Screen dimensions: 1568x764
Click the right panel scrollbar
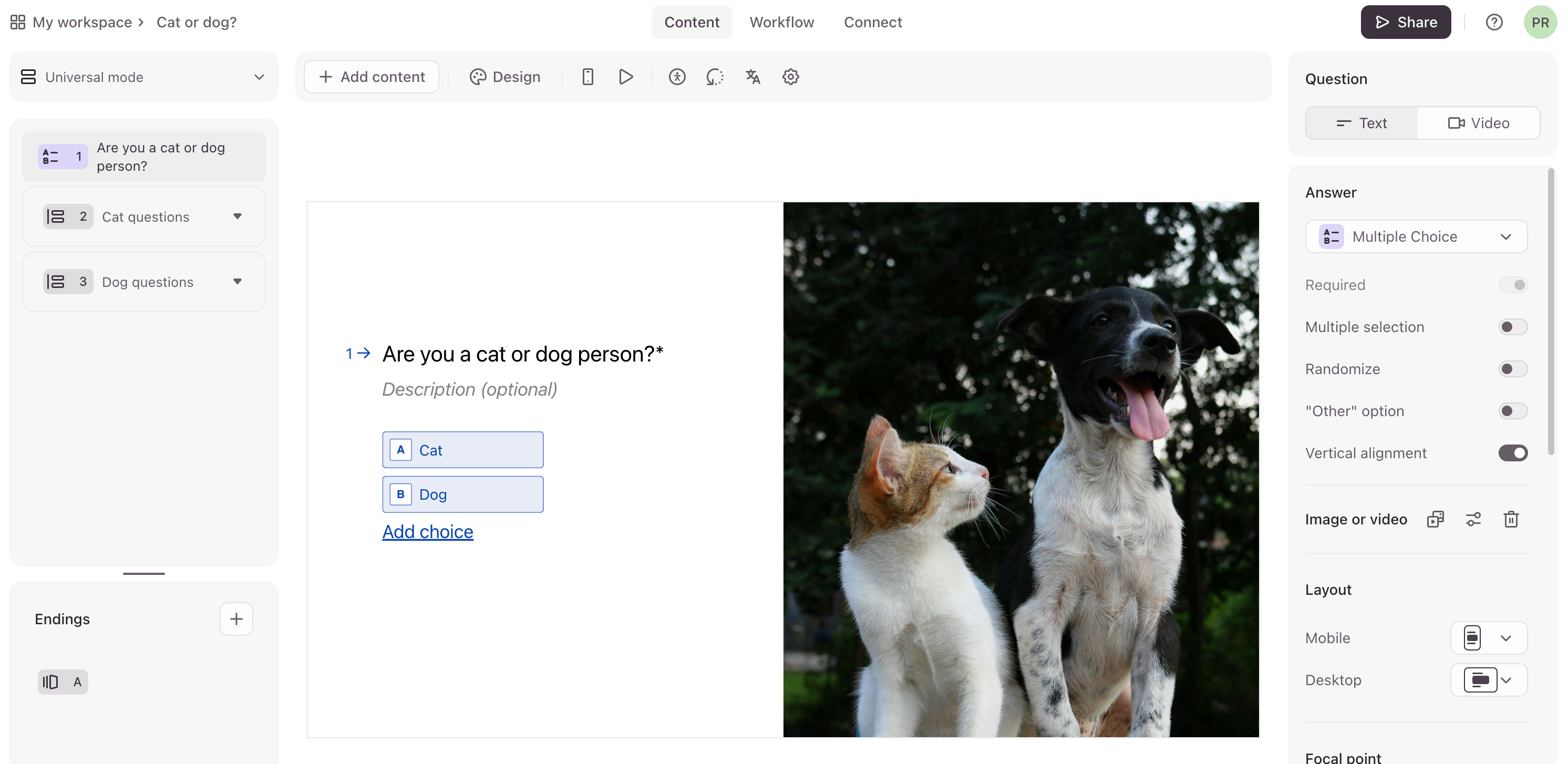1551,312
